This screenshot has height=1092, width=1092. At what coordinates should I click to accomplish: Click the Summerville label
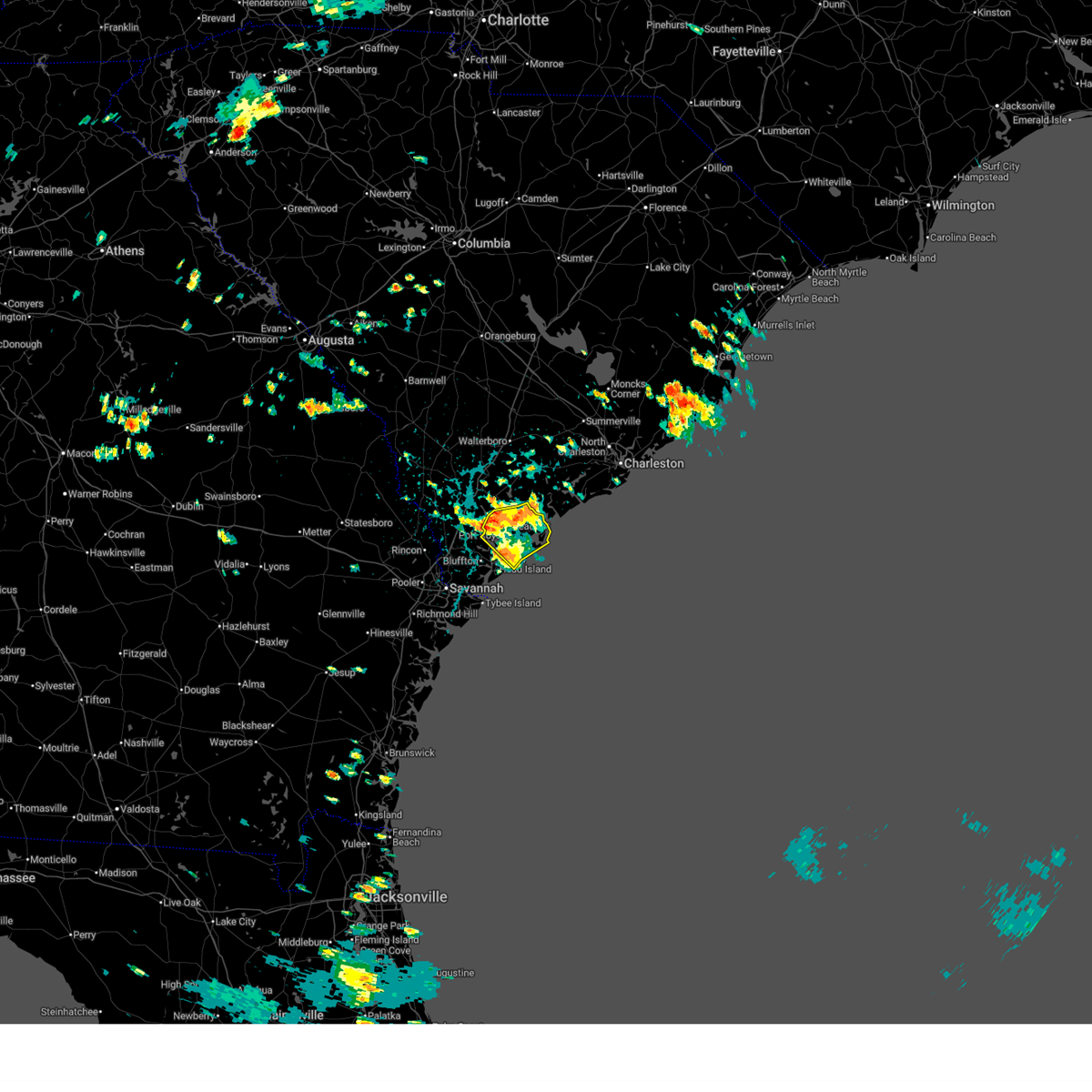click(613, 421)
